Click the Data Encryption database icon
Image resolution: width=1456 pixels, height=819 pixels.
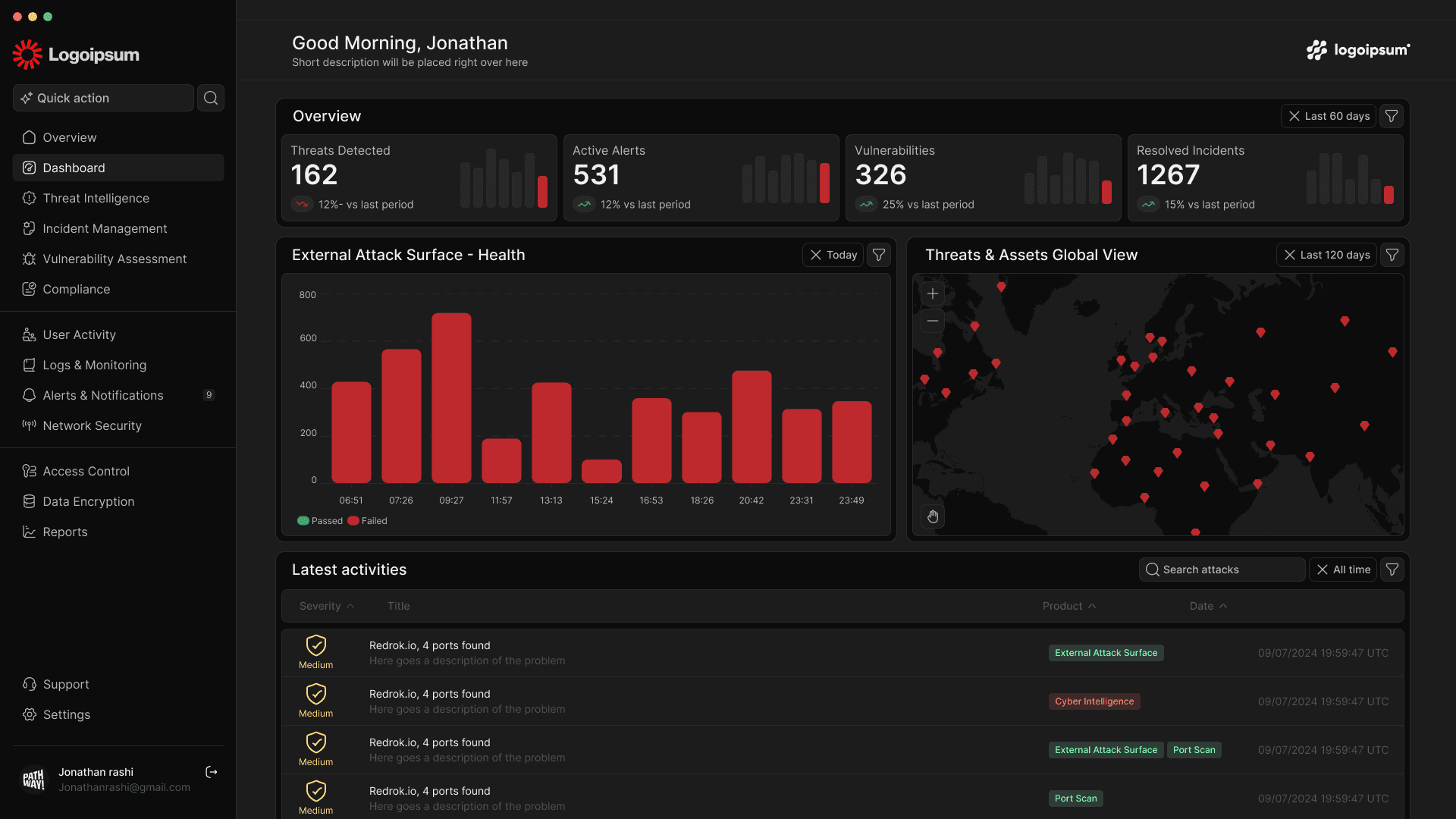click(x=30, y=501)
